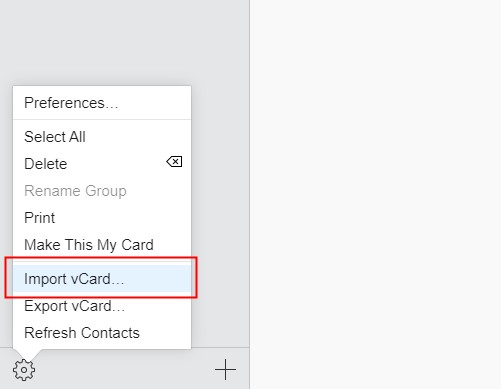Screen dimensions: 501x389
Task: Click the popup's pointer arrow above gear
Action: (27, 353)
